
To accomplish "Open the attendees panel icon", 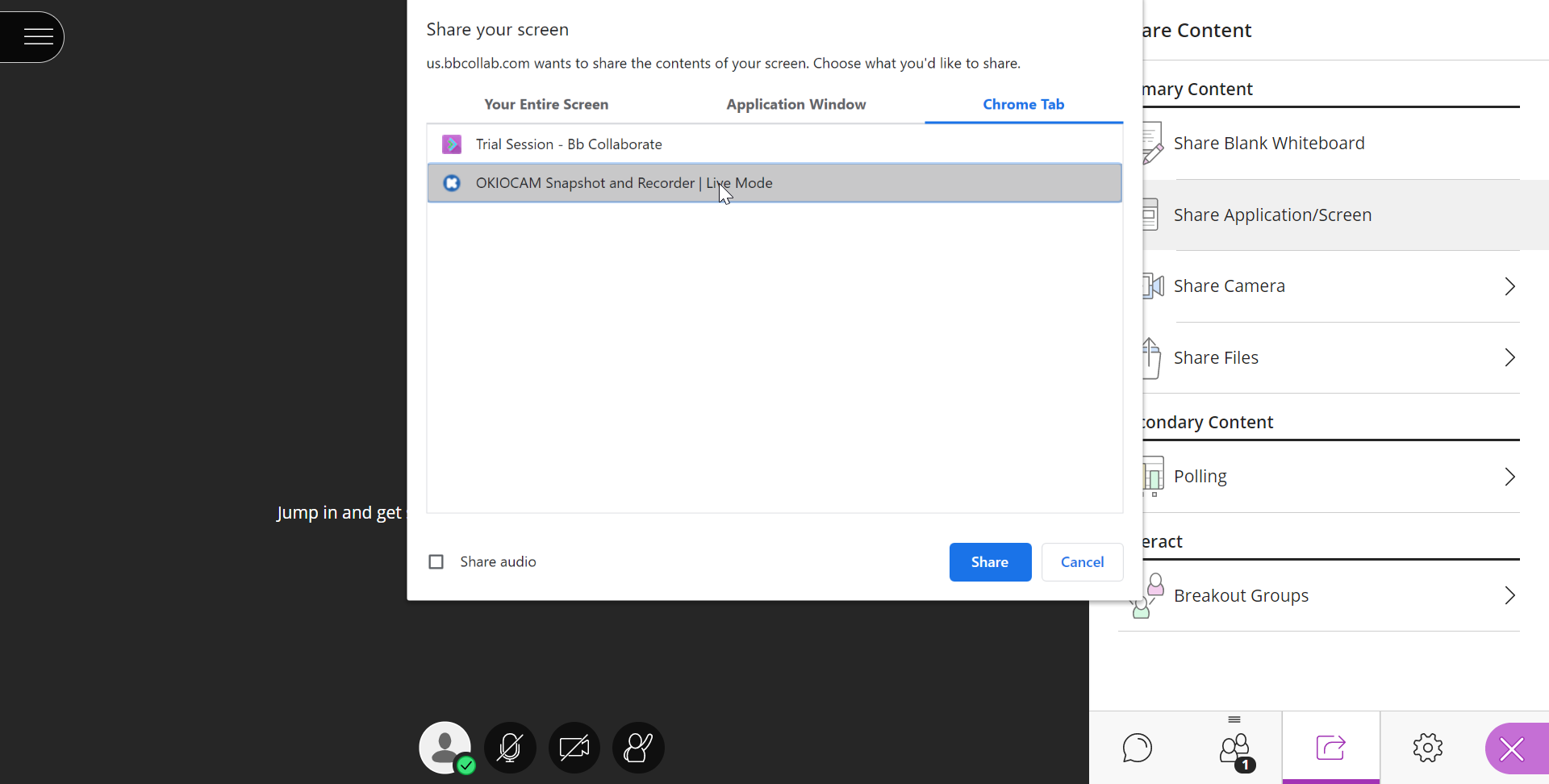I will point(1234,749).
